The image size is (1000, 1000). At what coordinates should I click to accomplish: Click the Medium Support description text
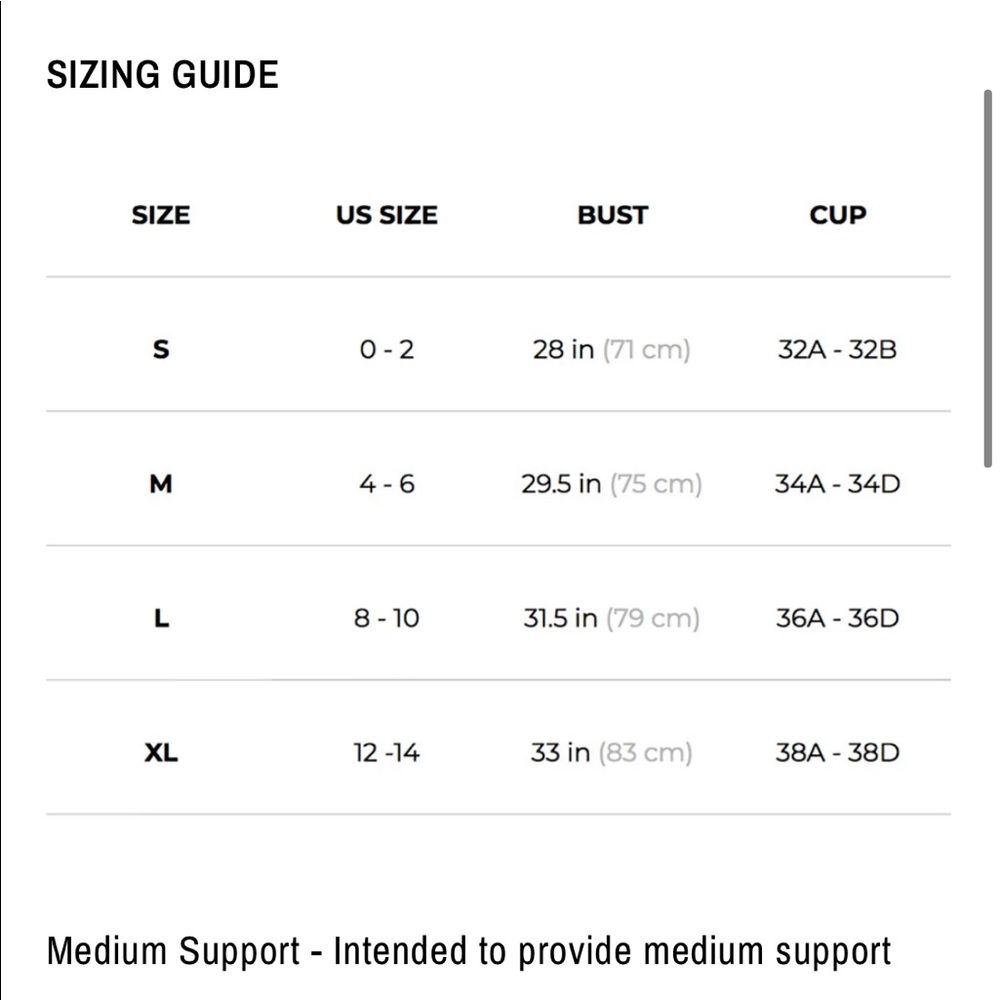(x=469, y=952)
